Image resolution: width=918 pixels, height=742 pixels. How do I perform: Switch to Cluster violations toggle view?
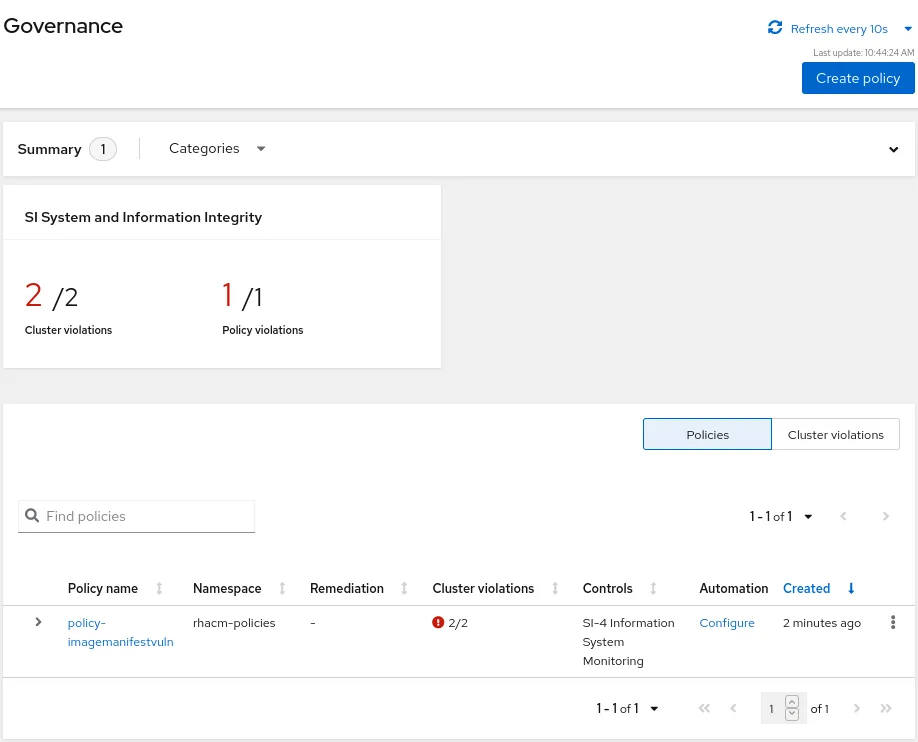point(835,435)
